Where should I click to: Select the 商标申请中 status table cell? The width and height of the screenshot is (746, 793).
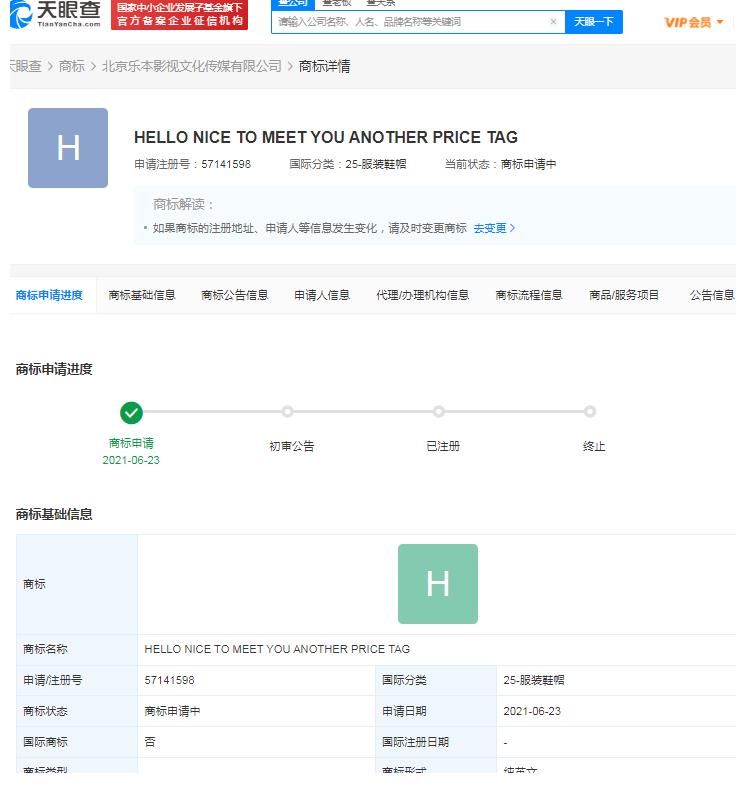click(x=172, y=711)
